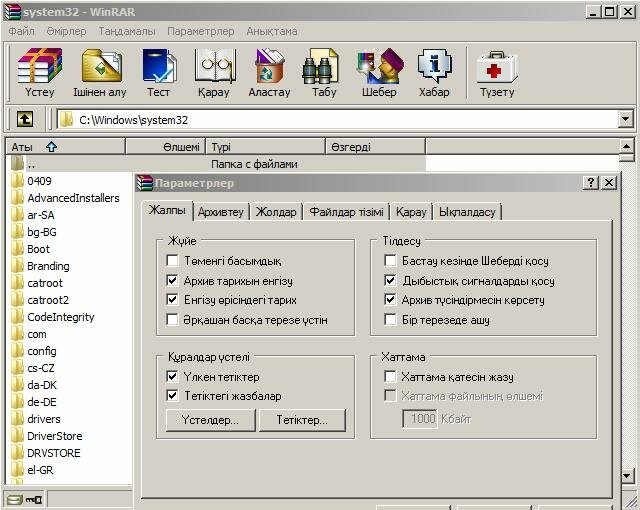The image size is (640, 510).
Task: Click the WinRAR icon in title bar
Action: pyautogui.click(x=12, y=12)
